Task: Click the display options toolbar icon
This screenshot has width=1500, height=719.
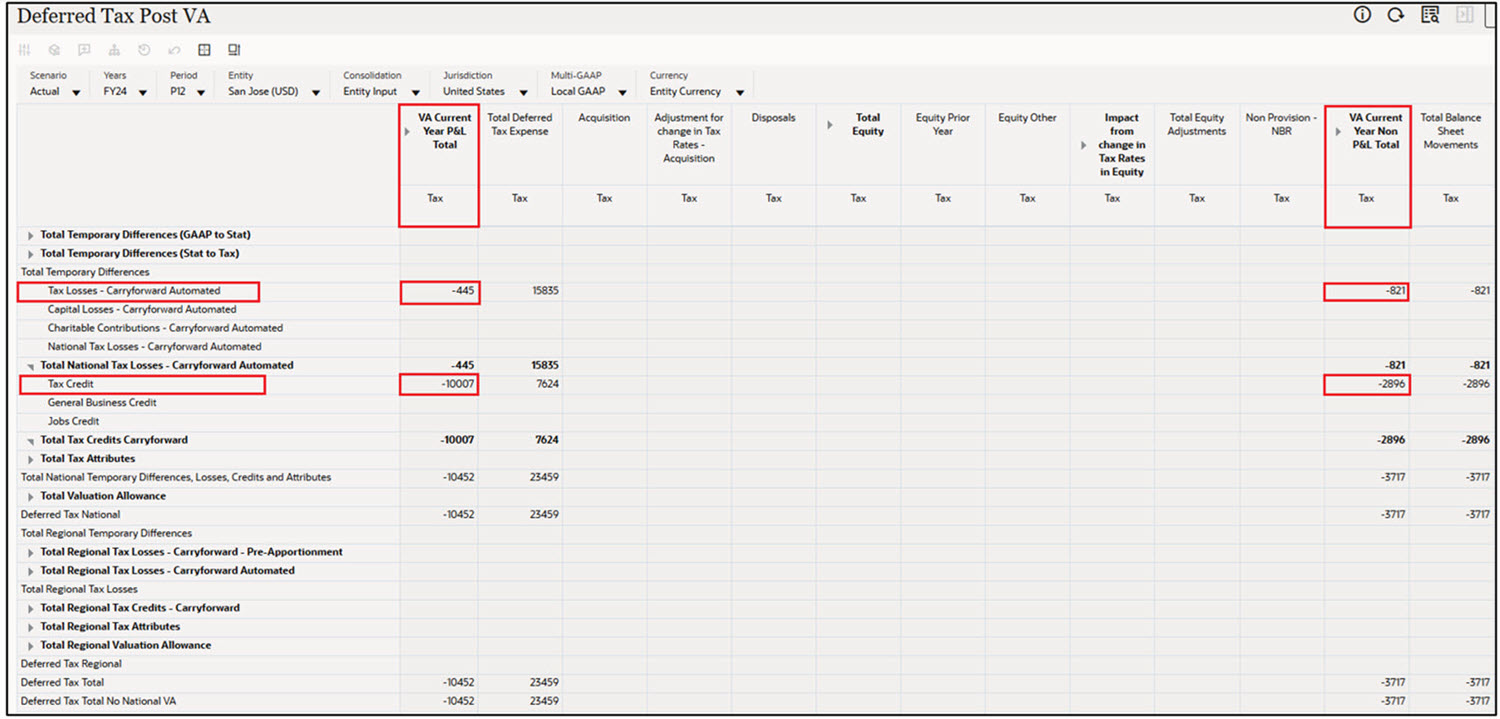Action: coord(234,50)
